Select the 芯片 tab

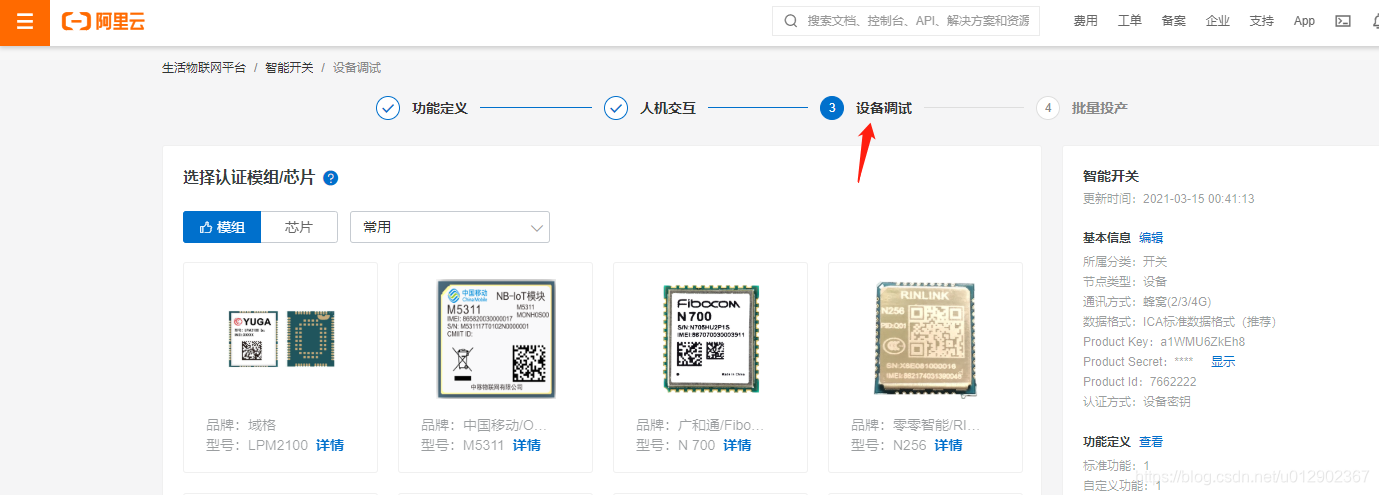pyautogui.click(x=299, y=227)
